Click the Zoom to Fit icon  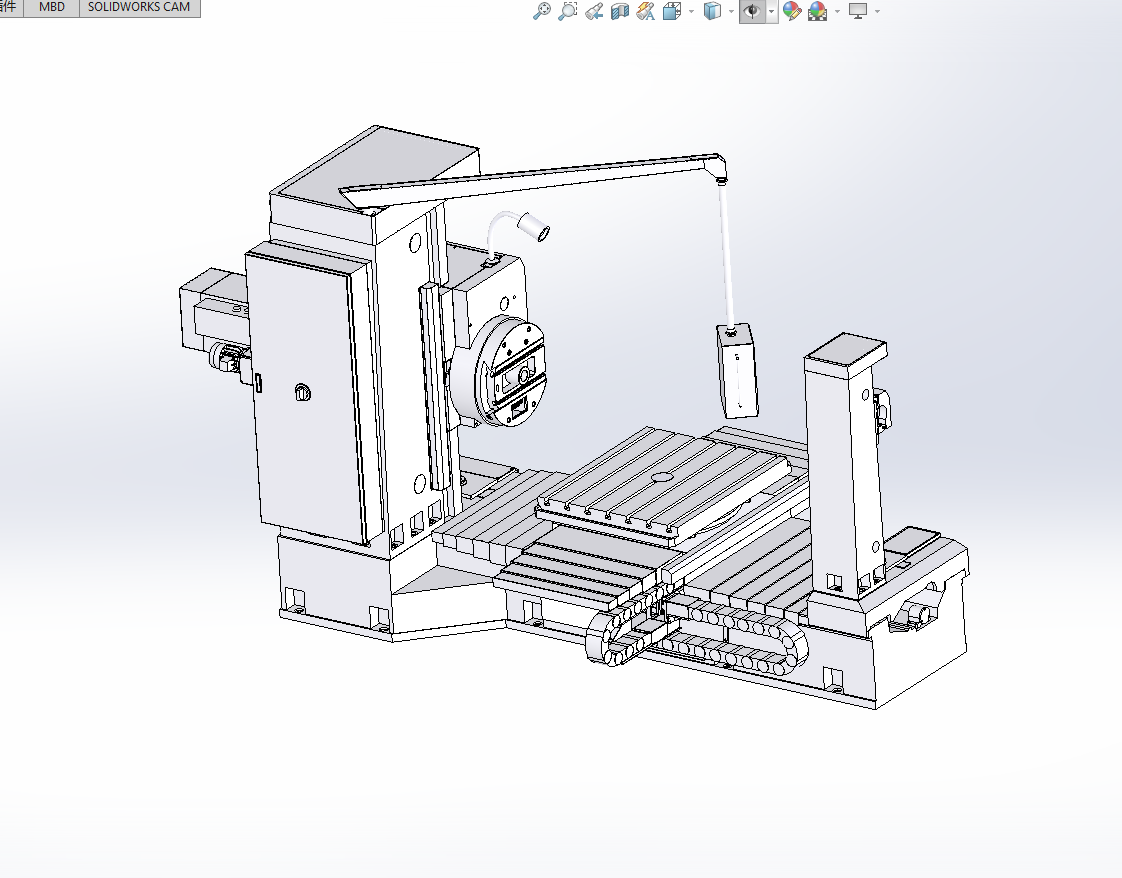542,11
